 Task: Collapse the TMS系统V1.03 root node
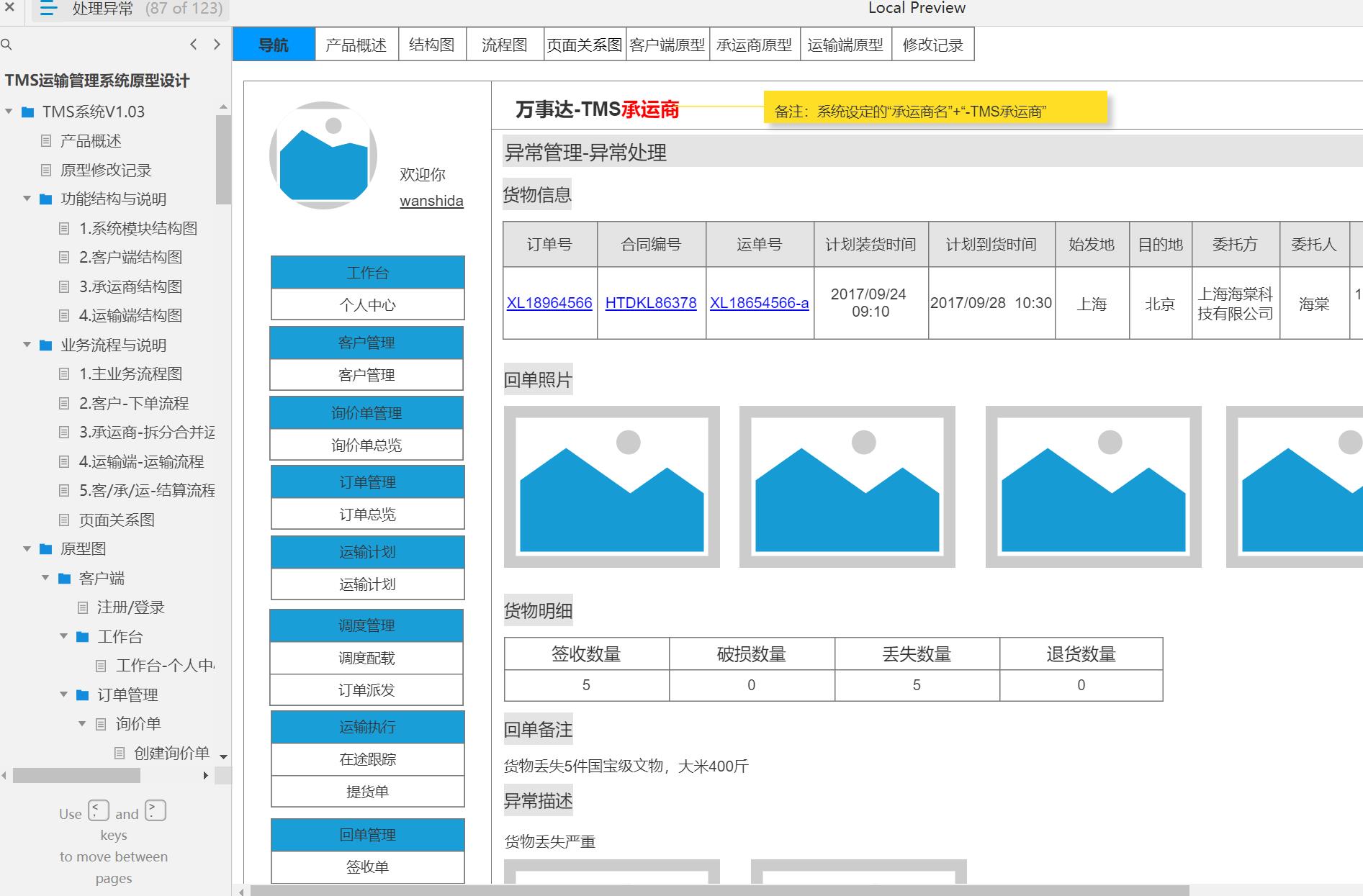9,112
